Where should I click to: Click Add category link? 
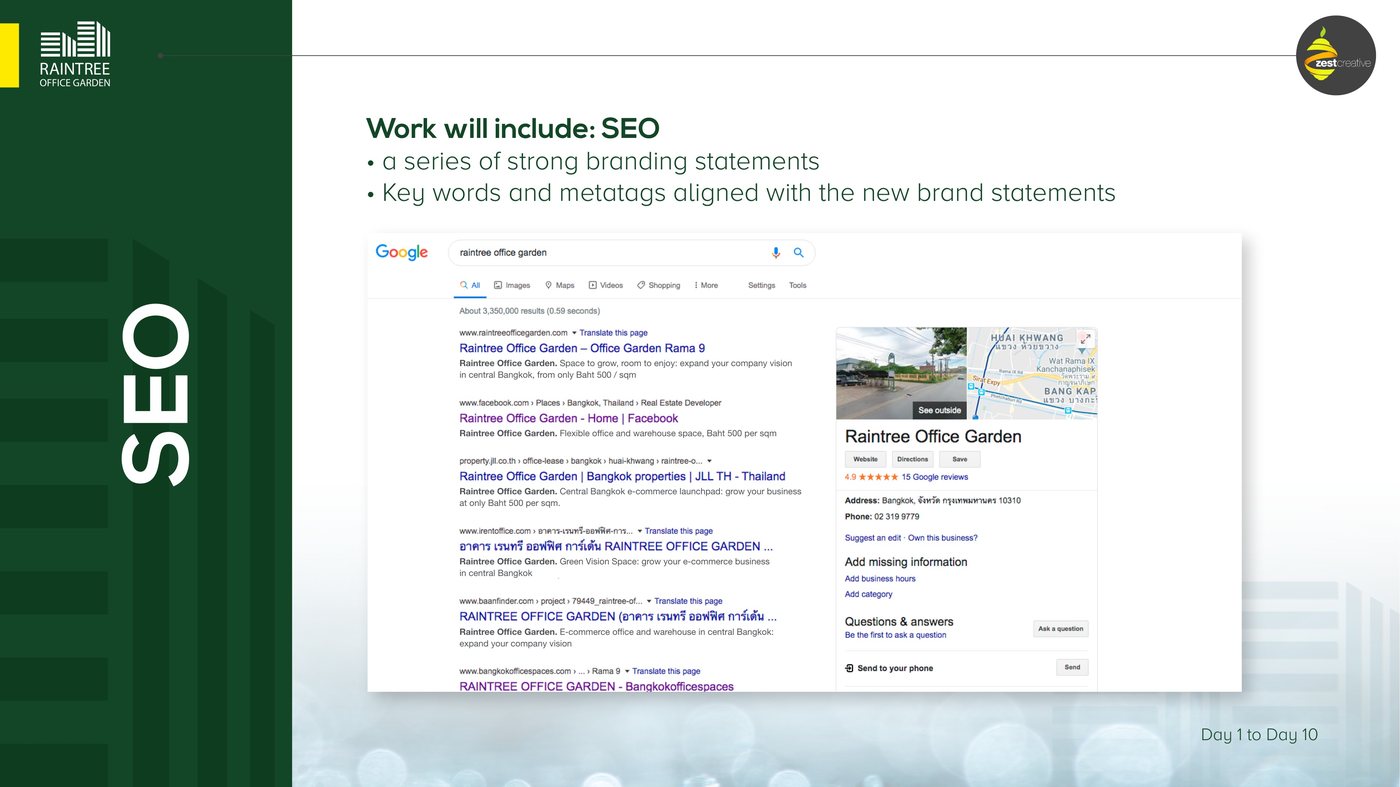869,594
